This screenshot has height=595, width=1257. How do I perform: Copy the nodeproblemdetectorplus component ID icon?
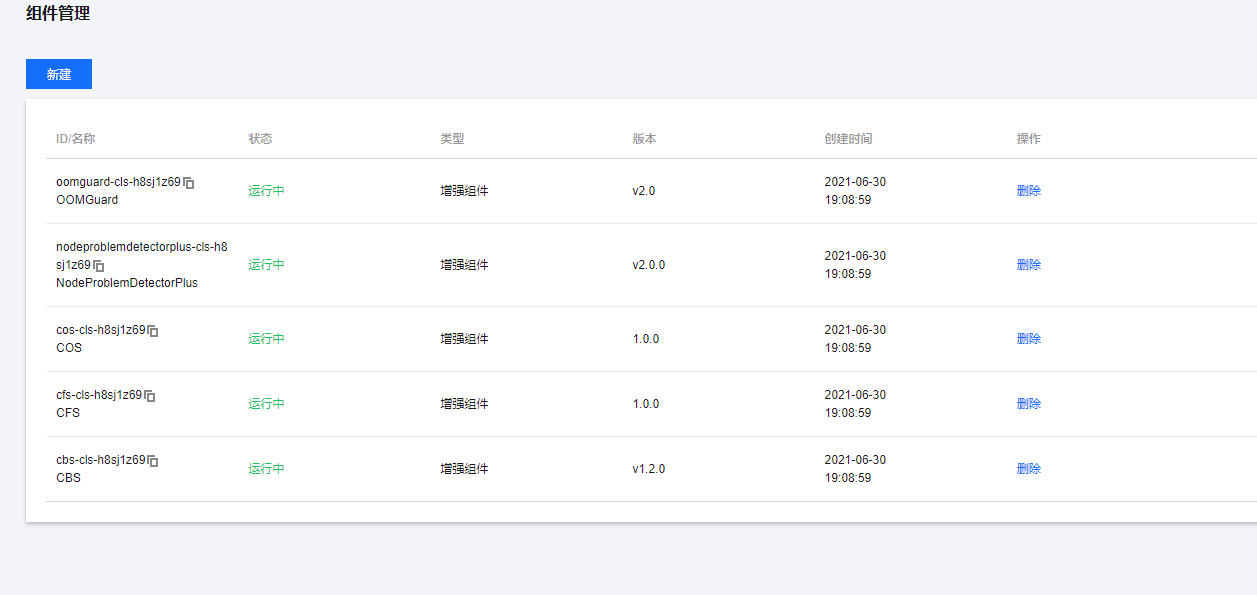click(99, 266)
